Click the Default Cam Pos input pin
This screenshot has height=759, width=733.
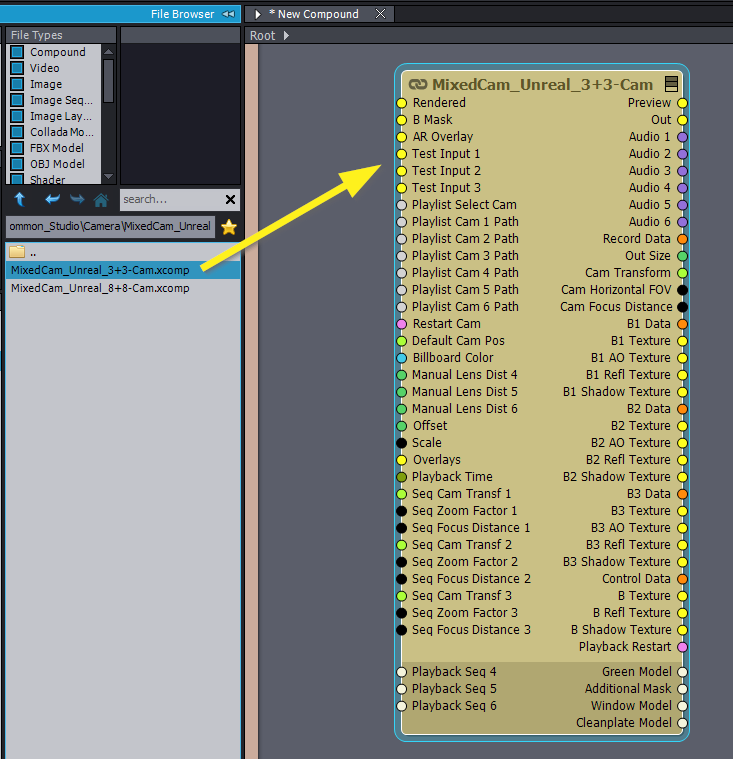coord(401,341)
